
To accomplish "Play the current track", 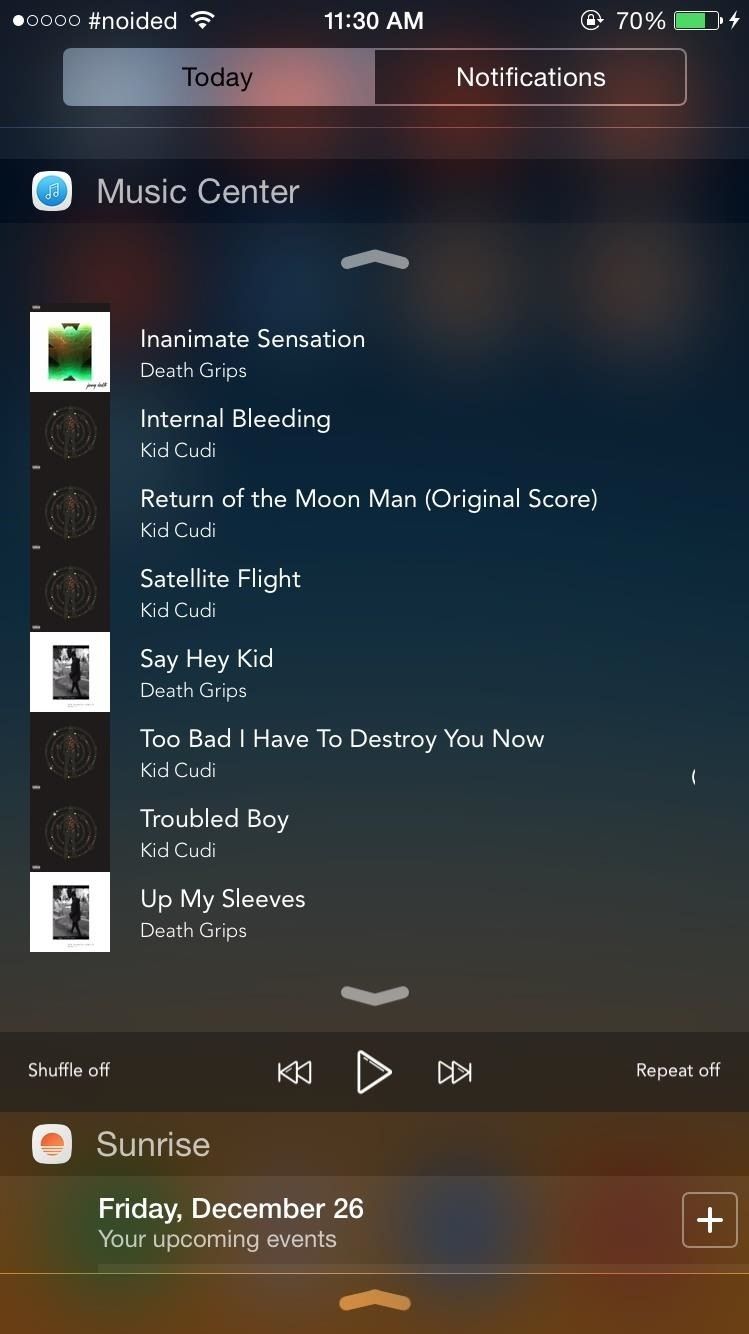I will tap(374, 1072).
